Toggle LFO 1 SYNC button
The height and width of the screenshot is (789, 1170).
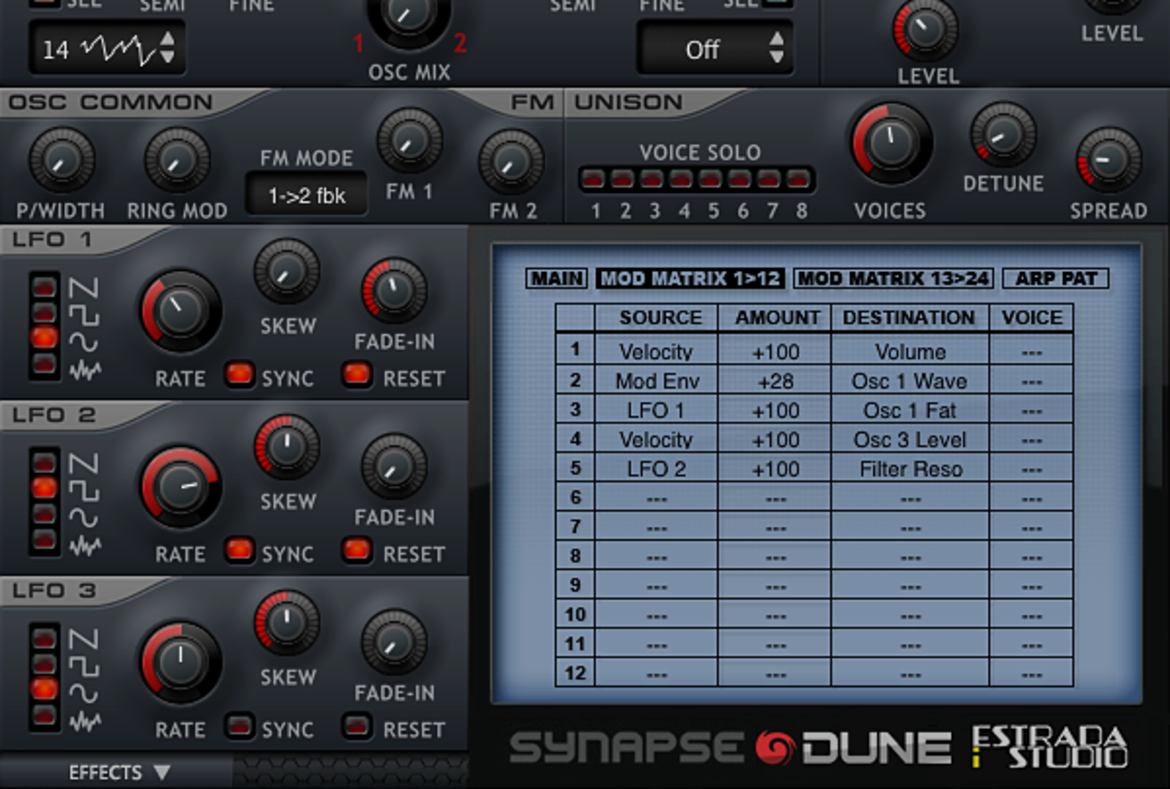(x=240, y=374)
